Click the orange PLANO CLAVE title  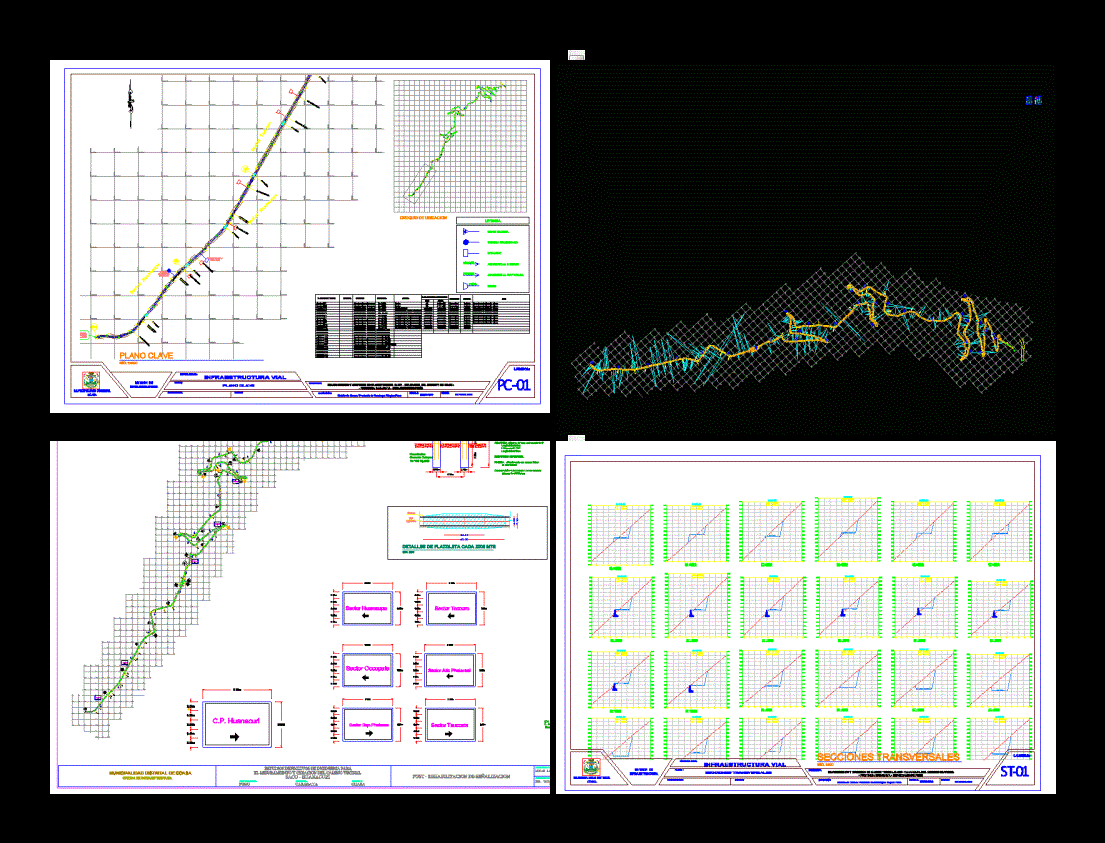(146, 355)
